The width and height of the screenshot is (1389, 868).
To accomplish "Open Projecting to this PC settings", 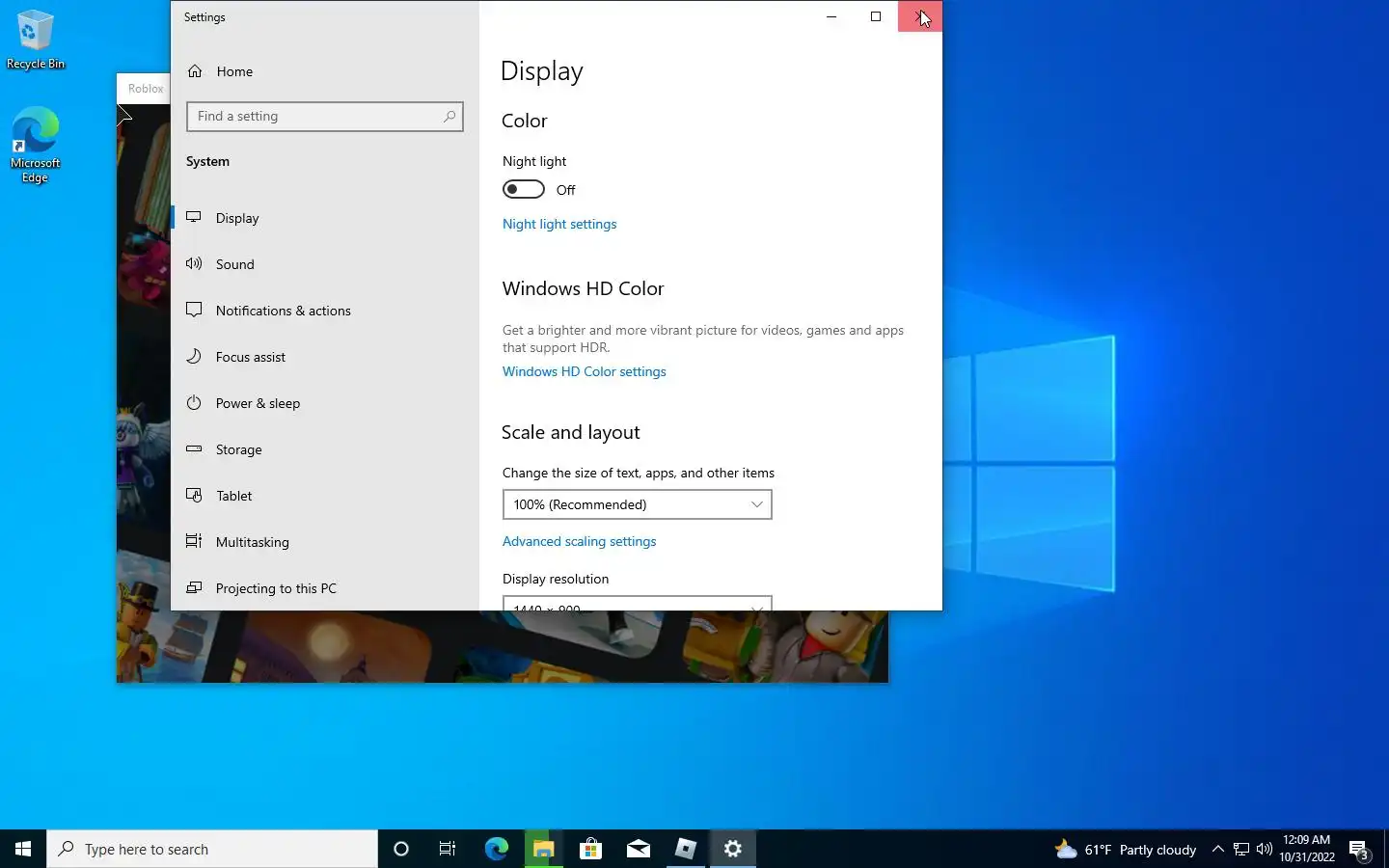I will pyautogui.click(x=324, y=588).
